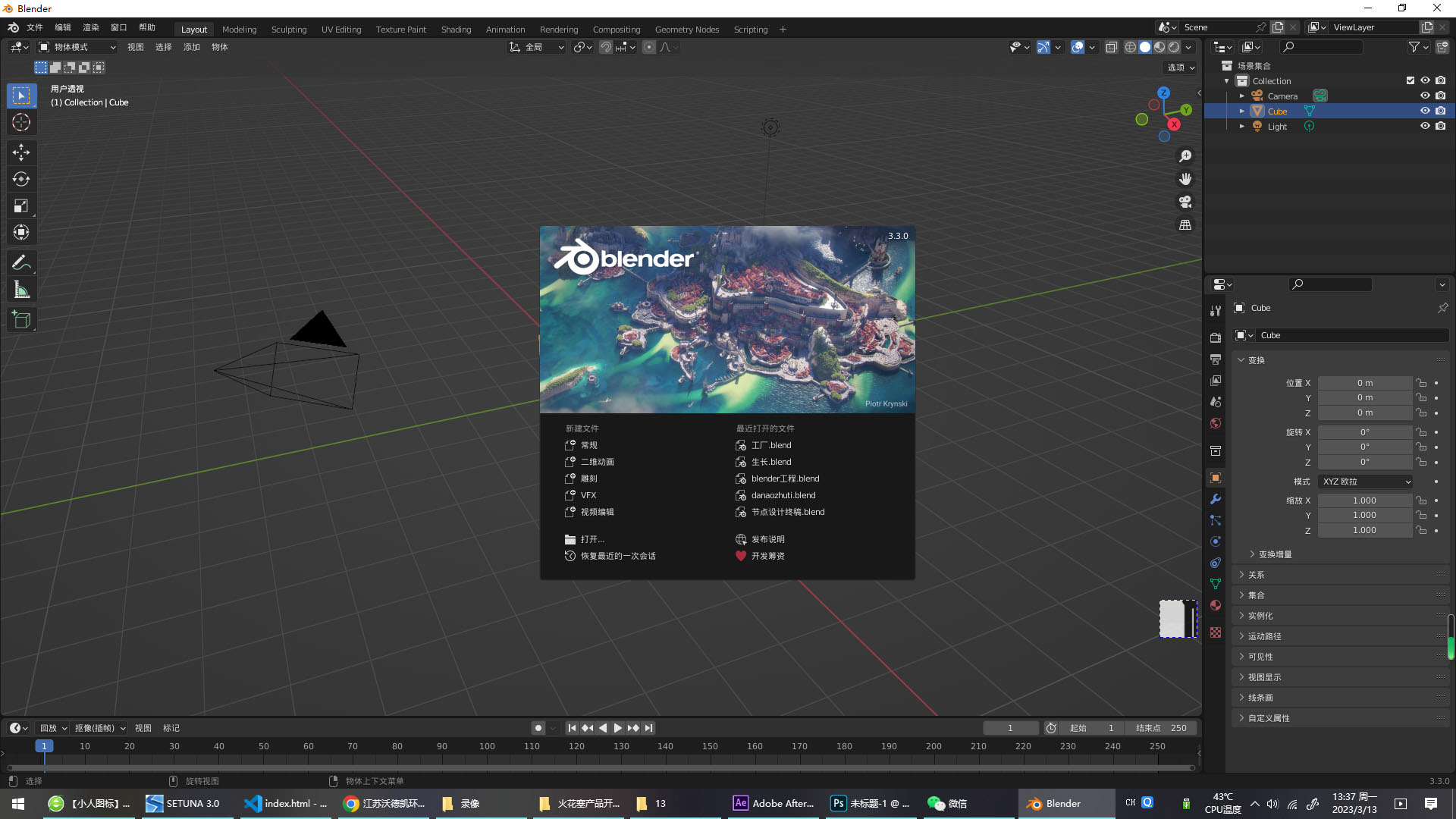Click the Scale X value slider field

1364,500
